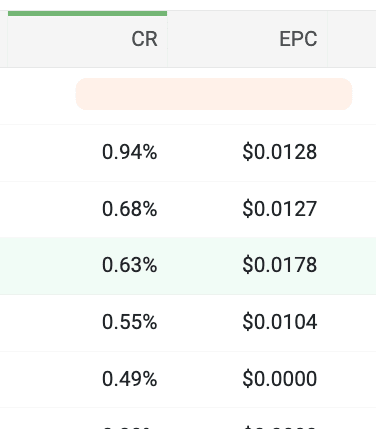Click the $0.0000 EPC cell
The image size is (376, 429).
(x=280, y=379)
